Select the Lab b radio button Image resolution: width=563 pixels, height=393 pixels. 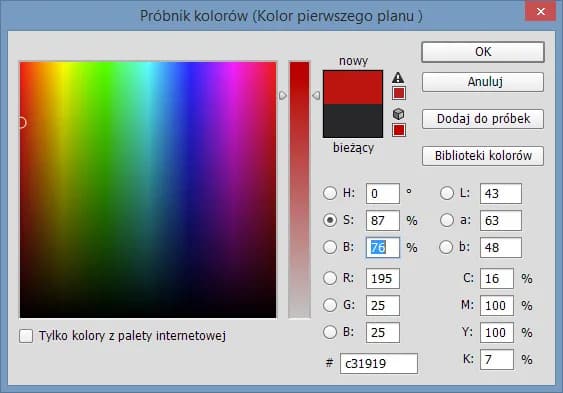(446, 247)
